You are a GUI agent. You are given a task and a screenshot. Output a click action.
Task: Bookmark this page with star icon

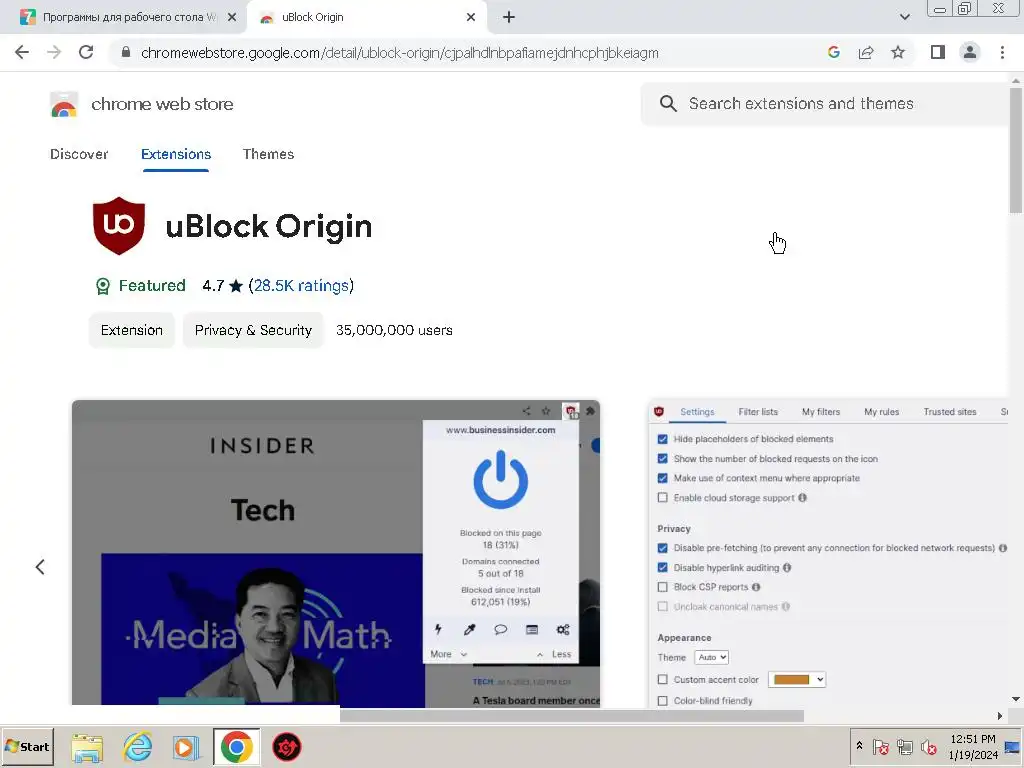click(898, 52)
